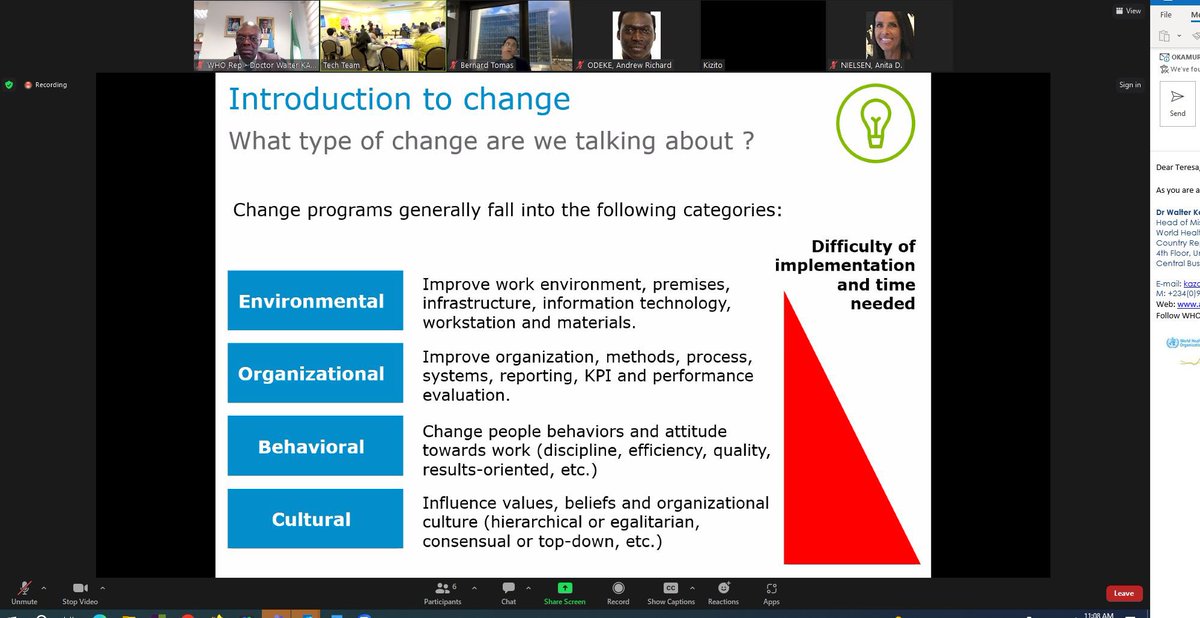The height and width of the screenshot is (618, 1200).
Task: Select the Tech Team video thumbnail
Action: (381, 36)
